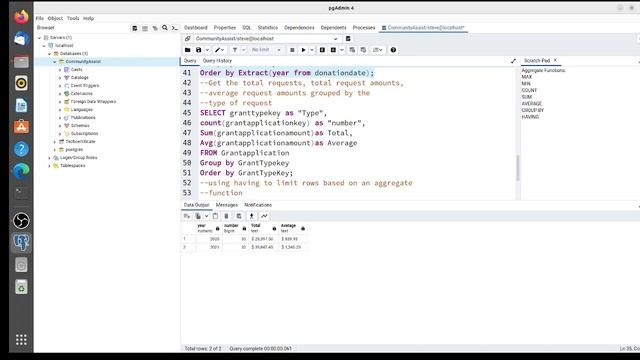This screenshot has height=360, width=640.
Task: Click the 'year' column header in results
Action: (209, 228)
